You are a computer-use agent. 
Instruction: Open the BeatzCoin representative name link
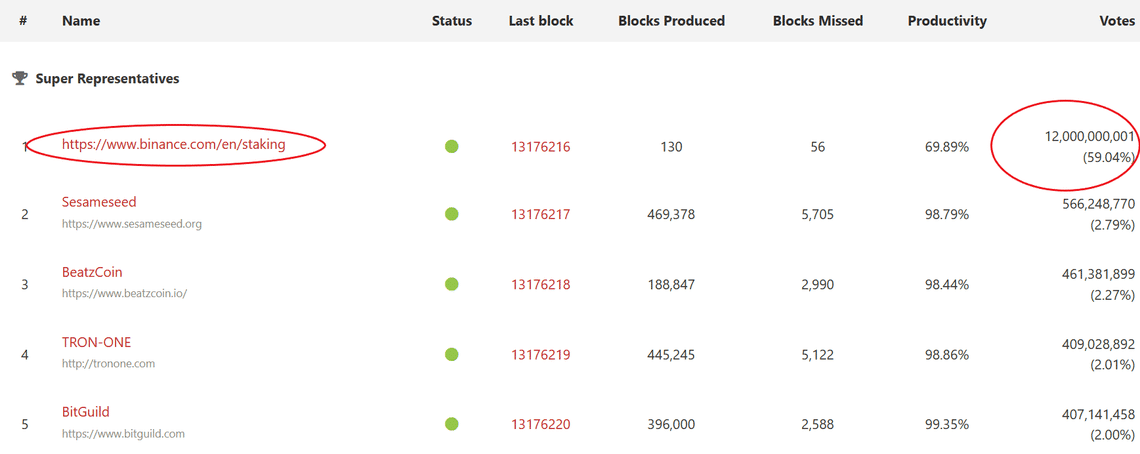click(92, 272)
